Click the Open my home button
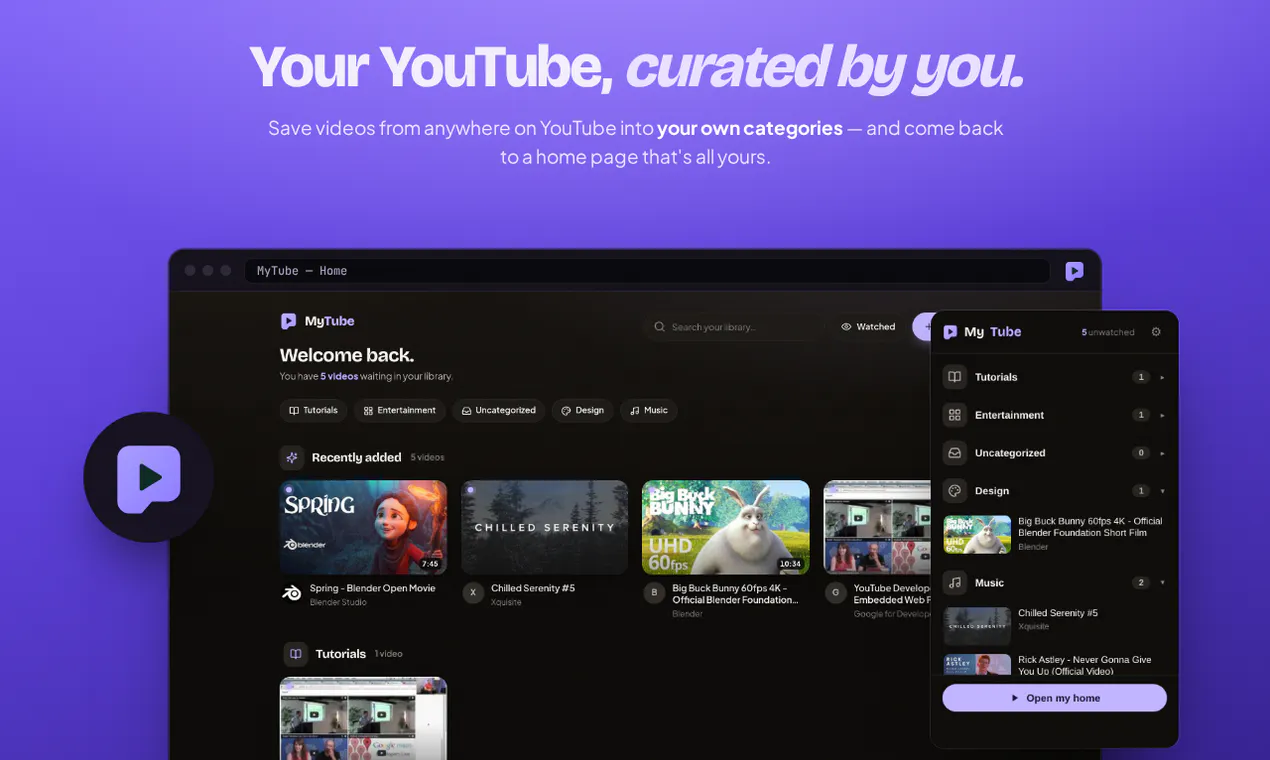Image resolution: width=1270 pixels, height=760 pixels. coord(1054,698)
